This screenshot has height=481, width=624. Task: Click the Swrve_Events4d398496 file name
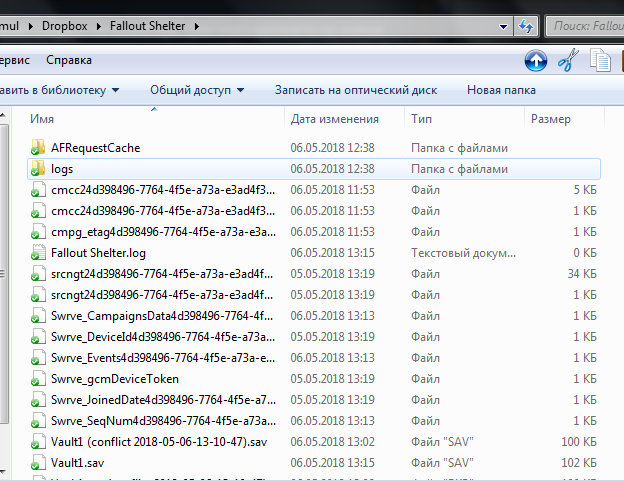pyautogui.click(x=163, y=358)
